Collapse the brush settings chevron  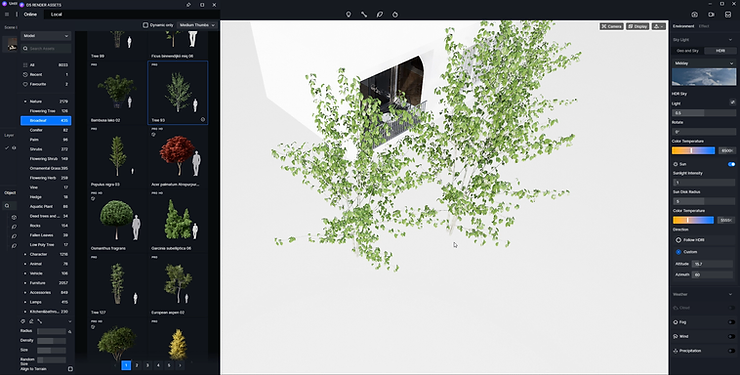coord(70,322)
